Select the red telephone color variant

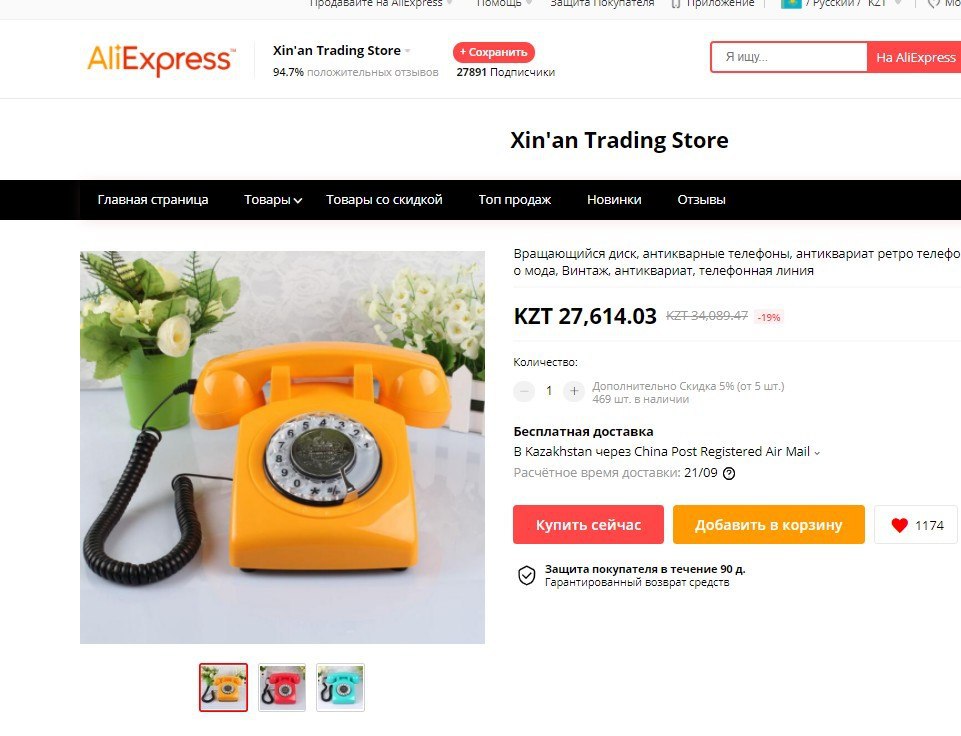point(282,688)
